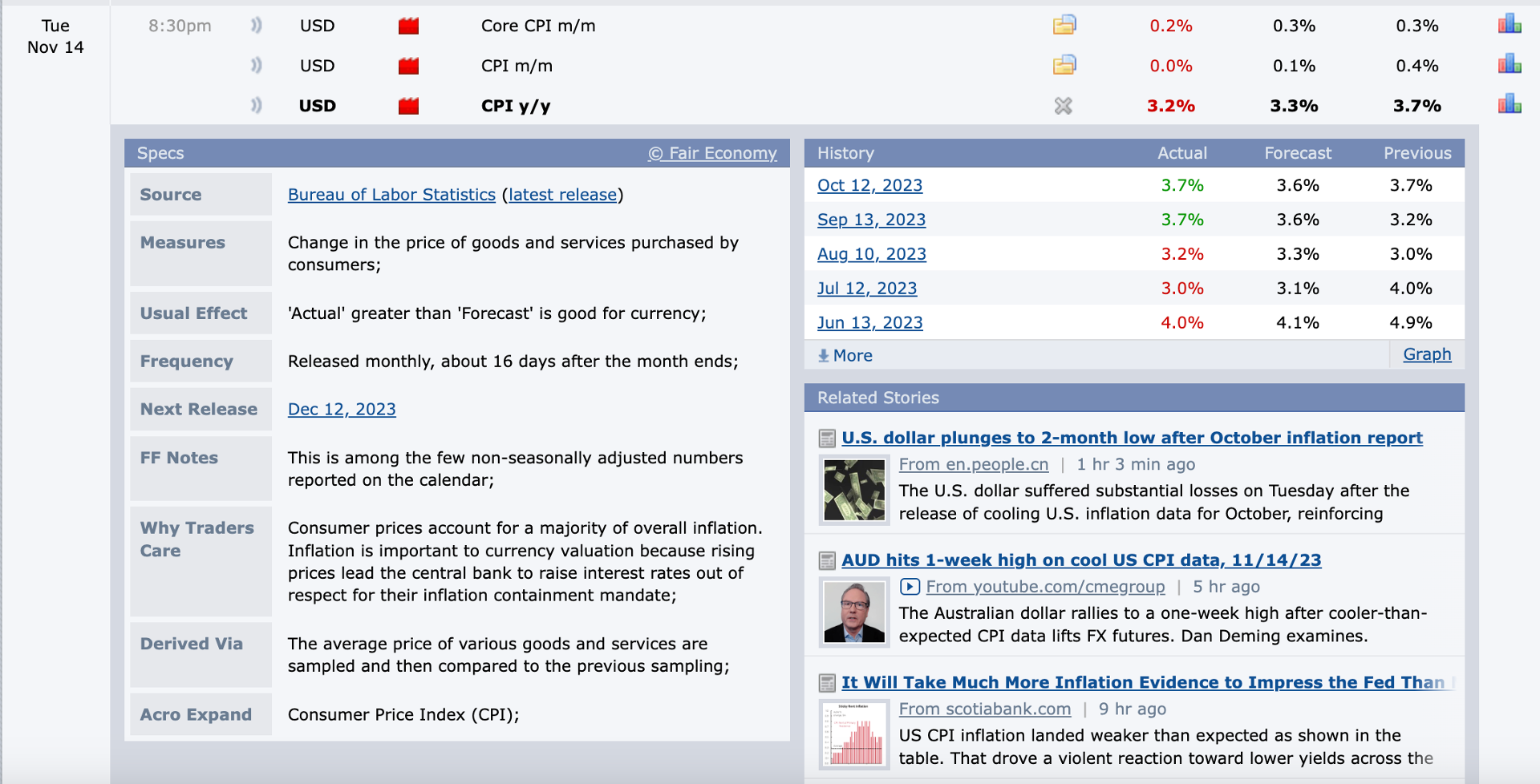Click the red impact icon for Core CPI m/m
This screenshot has height=784, width=1540.
(408, 26)
